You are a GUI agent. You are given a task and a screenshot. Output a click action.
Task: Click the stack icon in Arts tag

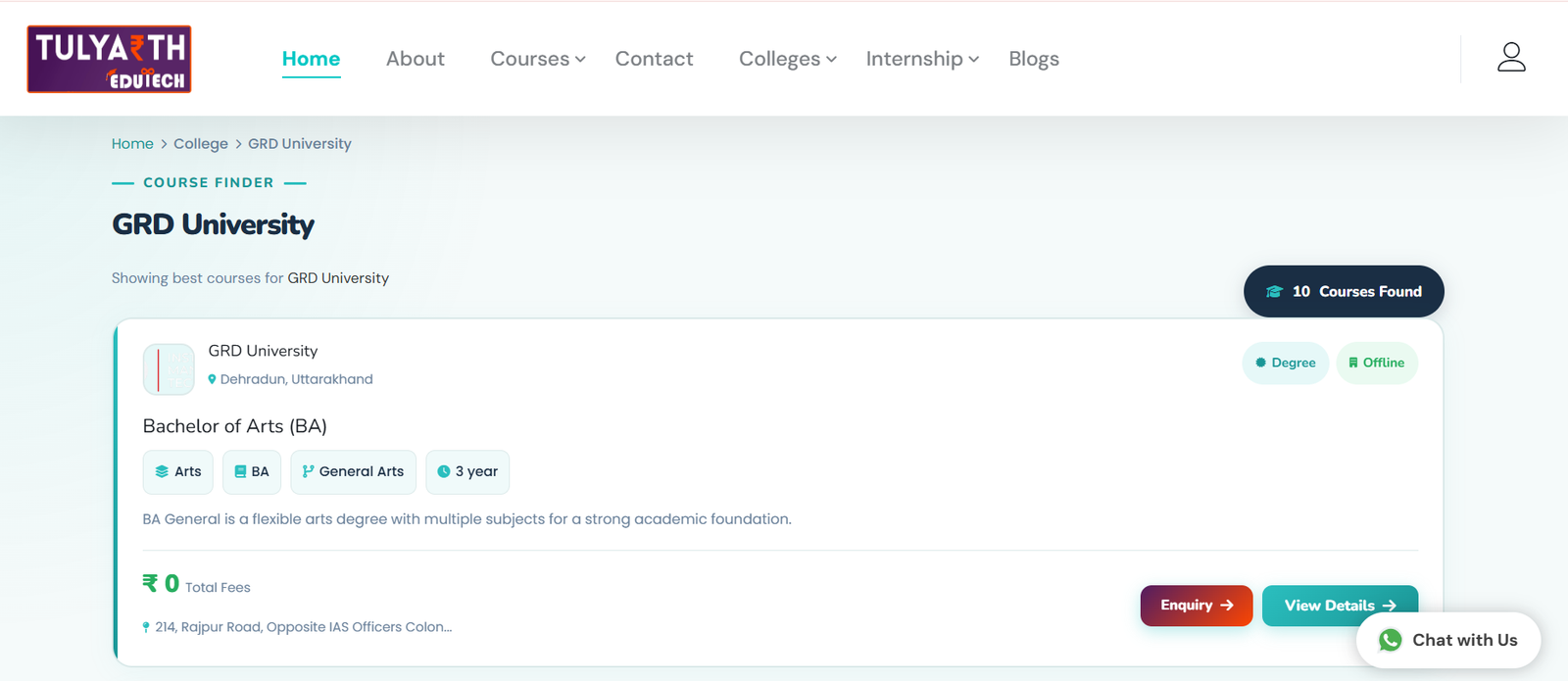pyautogui.click(x=162, y=471)
